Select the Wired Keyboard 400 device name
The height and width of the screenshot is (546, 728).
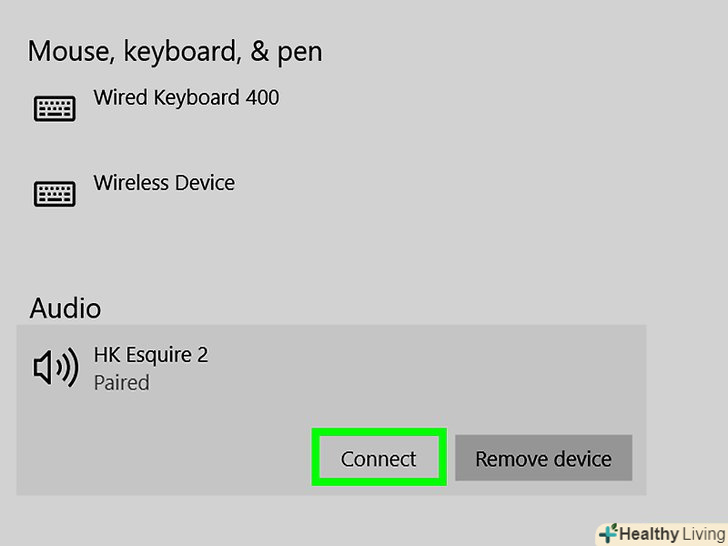click(186, 98)
